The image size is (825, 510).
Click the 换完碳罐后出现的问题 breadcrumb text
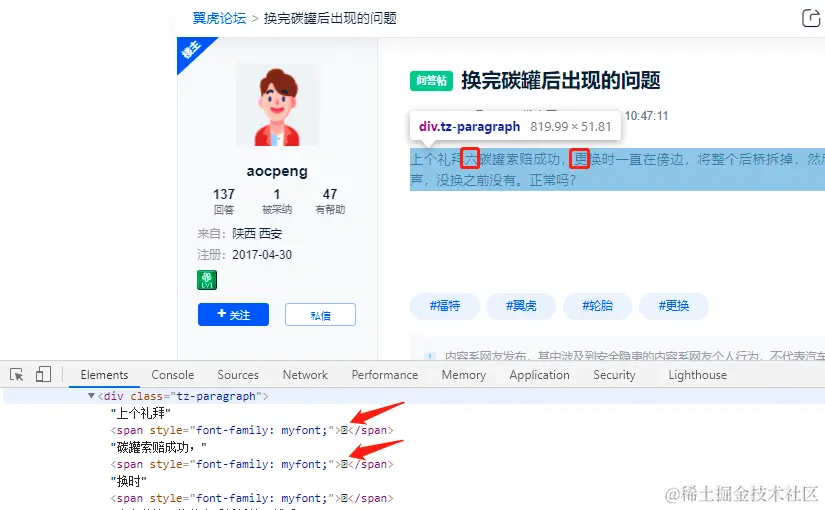click(x=330, y=18)
